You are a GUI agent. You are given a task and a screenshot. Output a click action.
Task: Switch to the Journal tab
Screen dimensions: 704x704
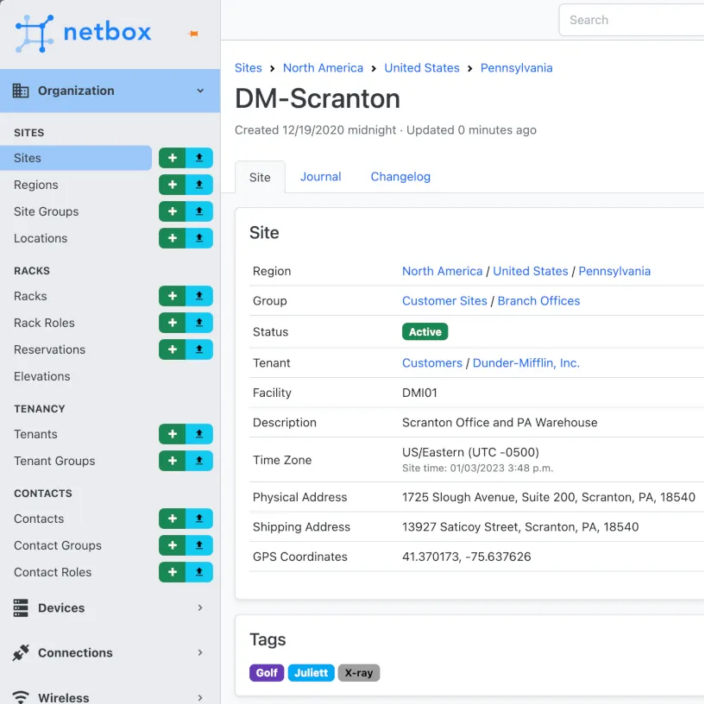coord(321,176)
